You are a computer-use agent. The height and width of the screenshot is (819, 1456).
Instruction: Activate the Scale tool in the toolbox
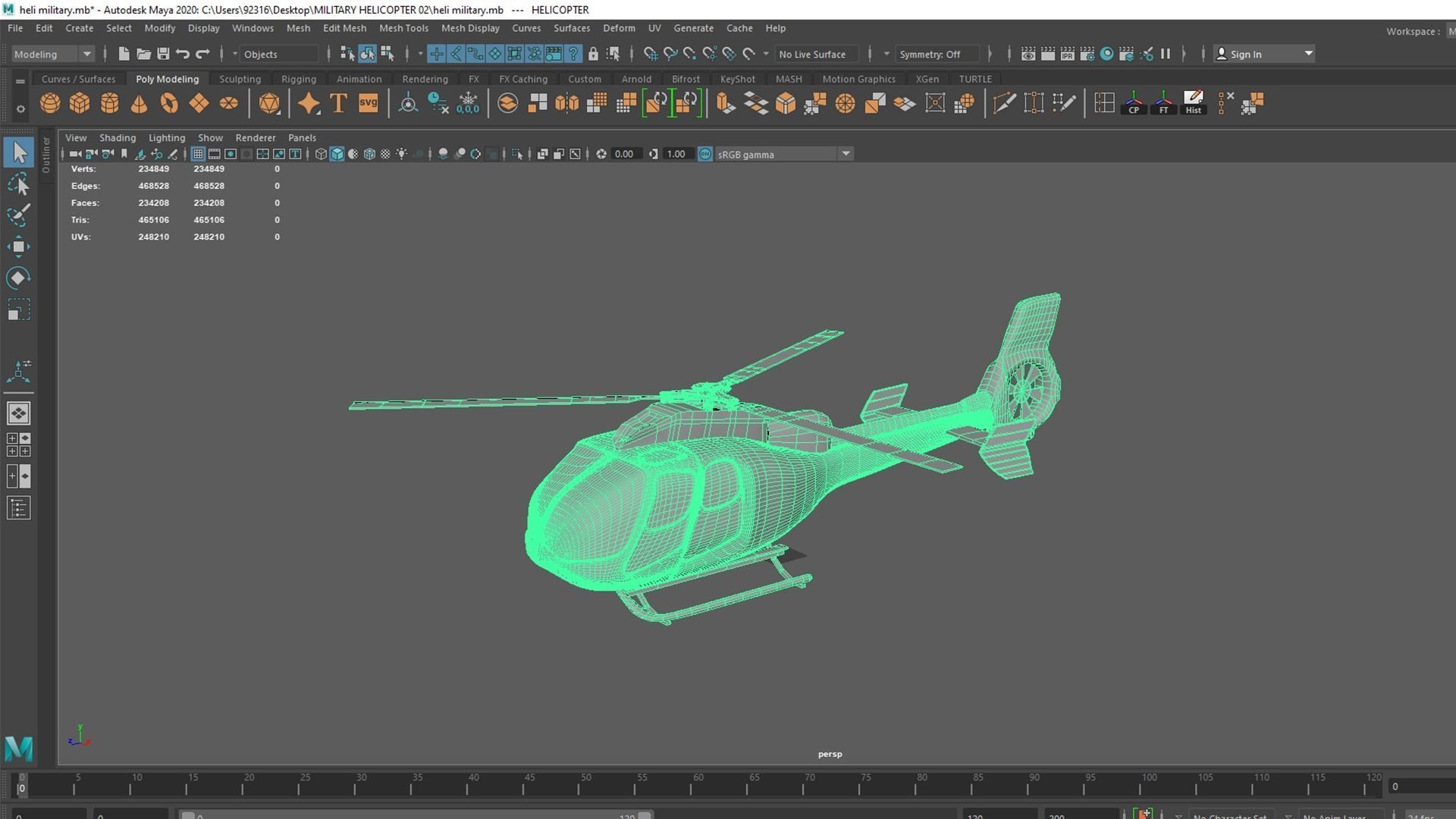click(x=19, y=309)
